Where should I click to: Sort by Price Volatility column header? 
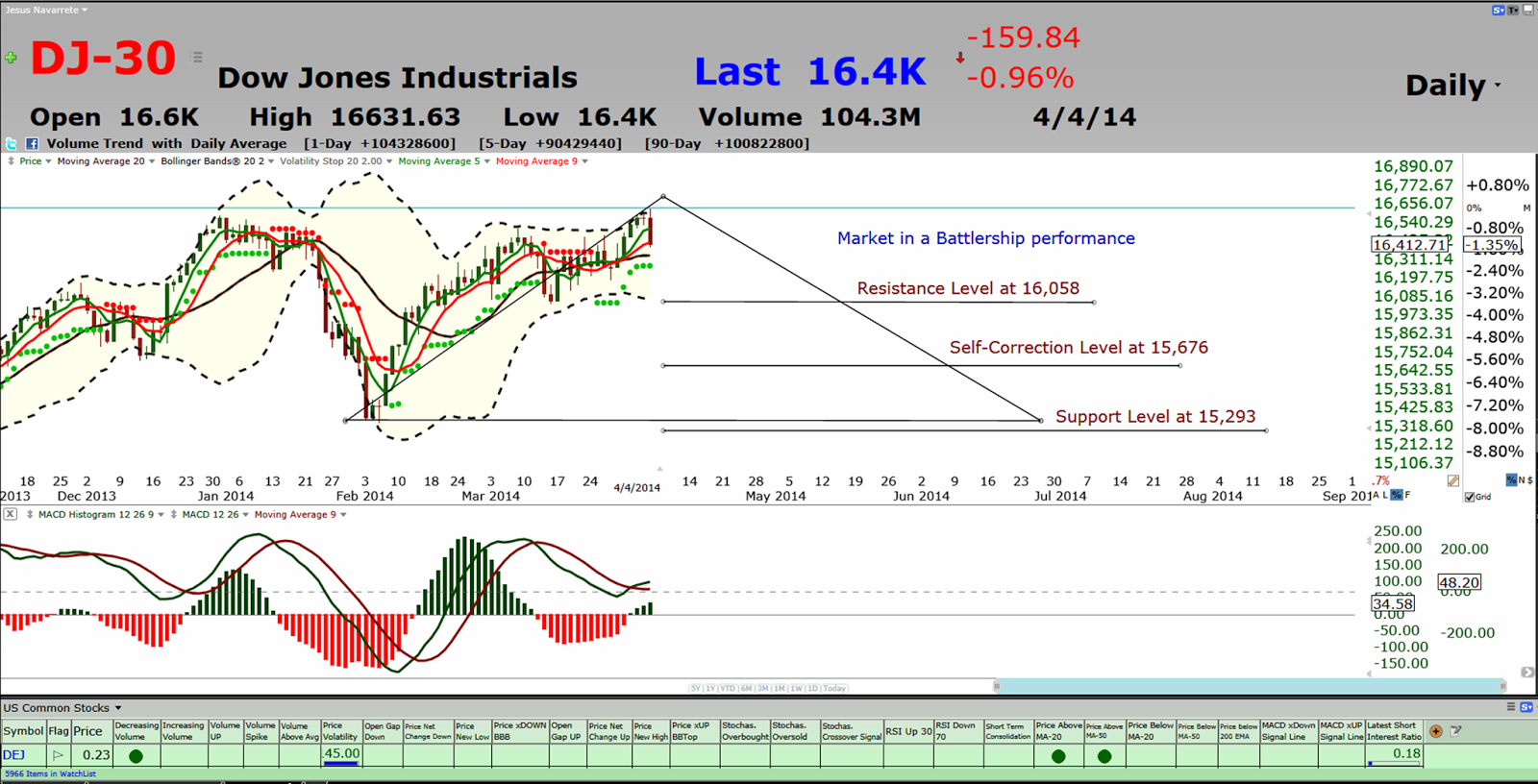[341, 731]
